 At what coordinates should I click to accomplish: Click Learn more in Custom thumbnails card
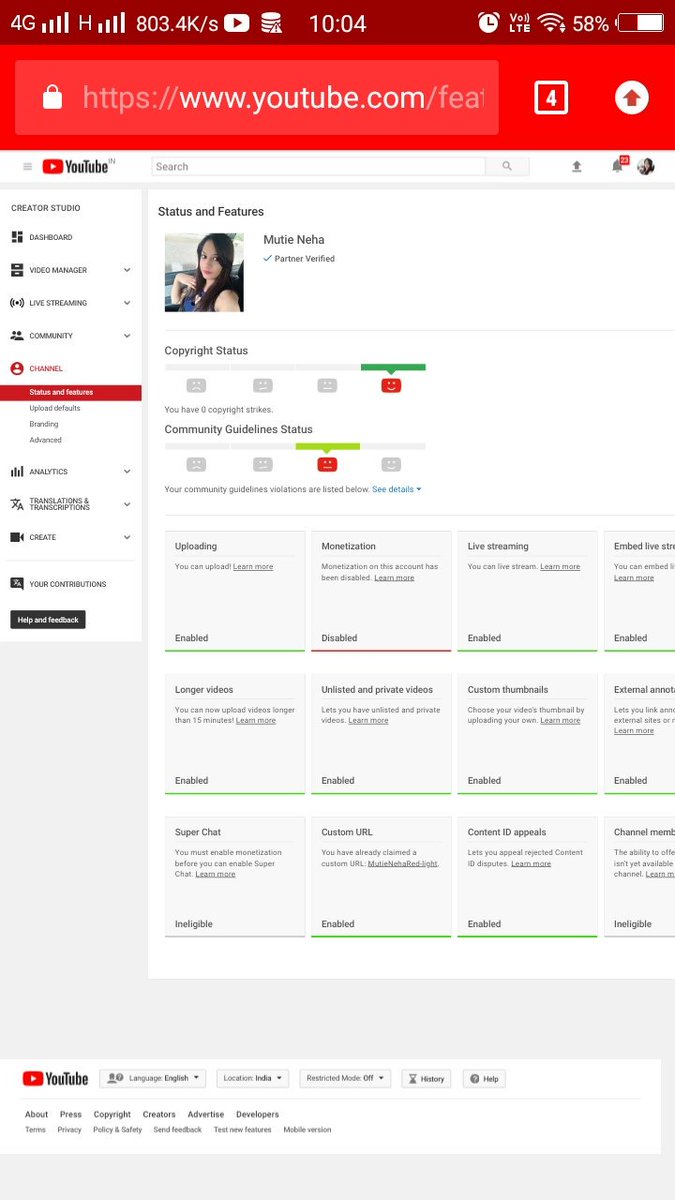[x=560, y=721]
